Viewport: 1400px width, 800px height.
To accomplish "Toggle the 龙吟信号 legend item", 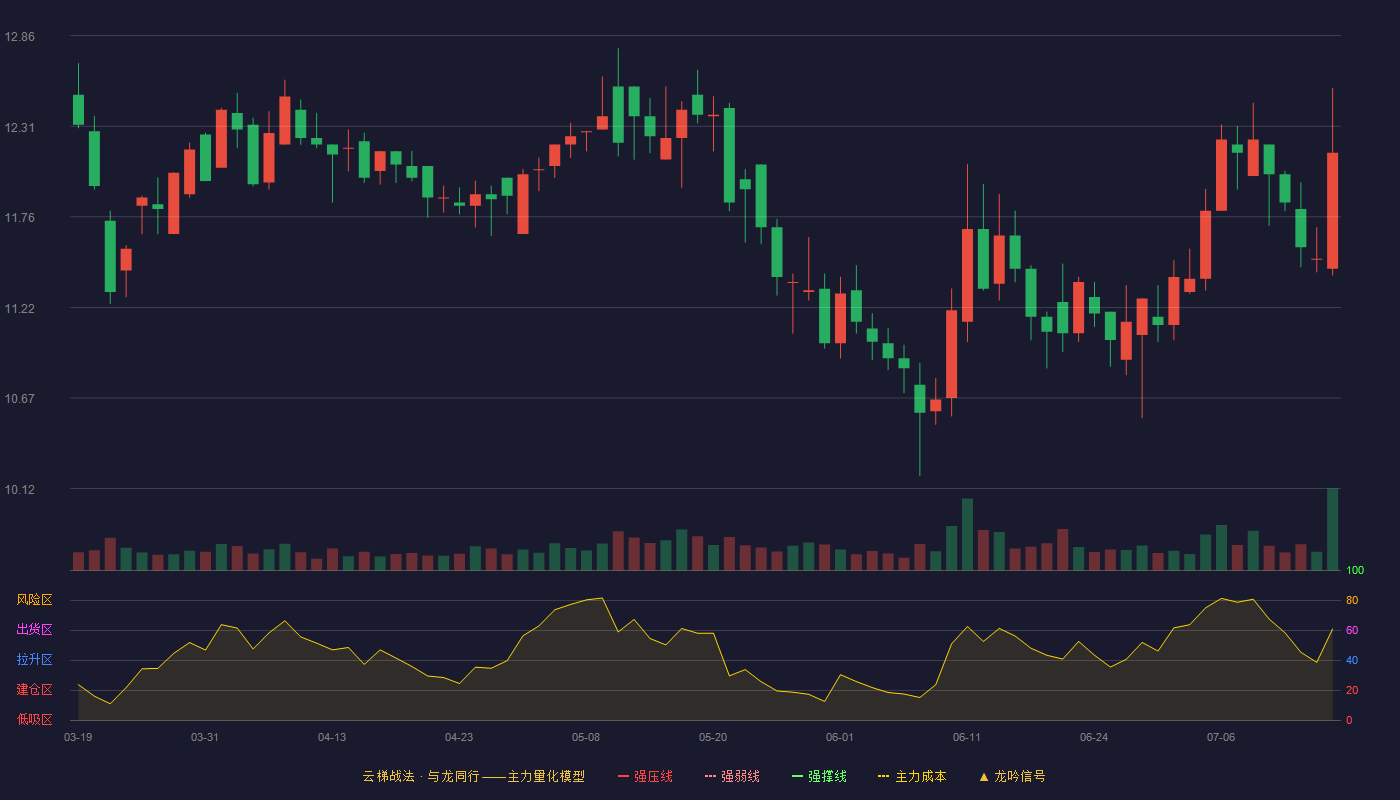I will (x=1012, y=776).
